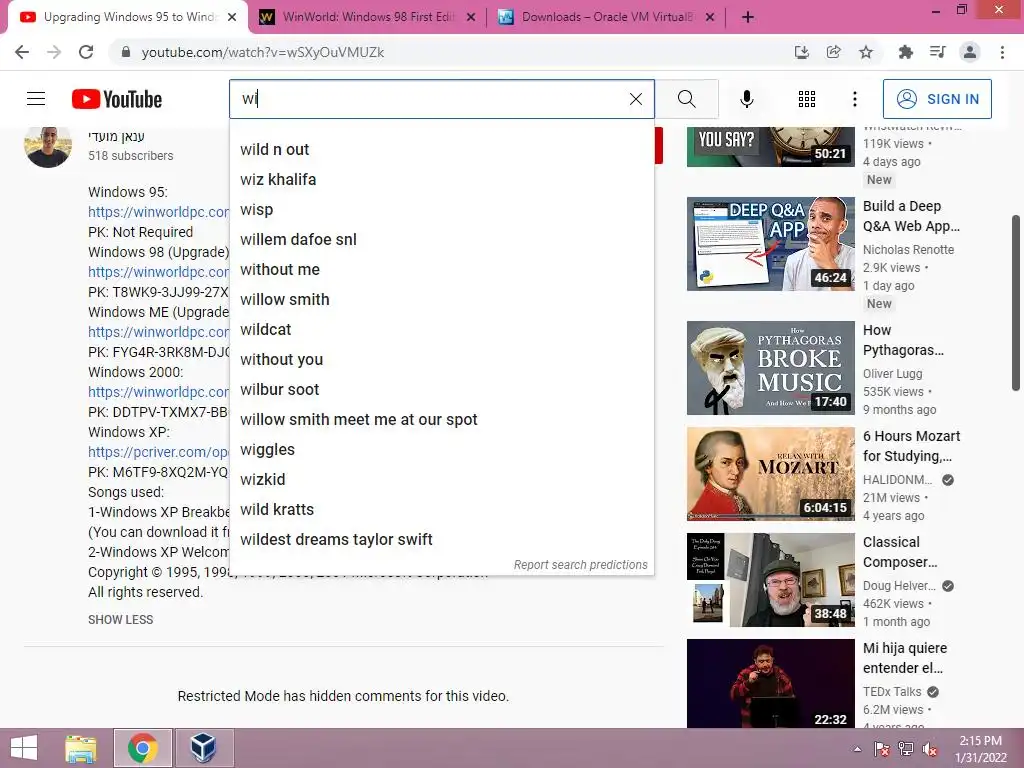
Task: Open a new browser tab
Action: [748, 18]
